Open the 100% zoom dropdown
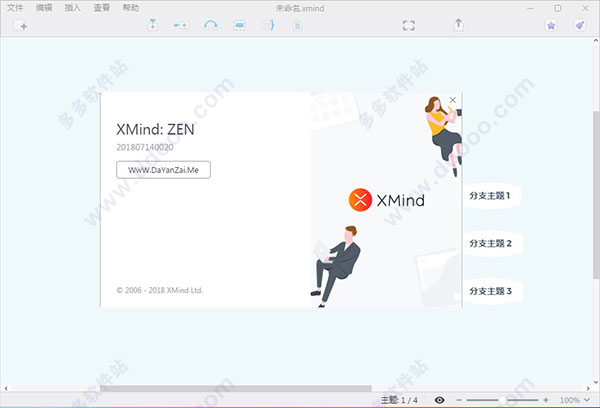 click(x=574, y=400)
